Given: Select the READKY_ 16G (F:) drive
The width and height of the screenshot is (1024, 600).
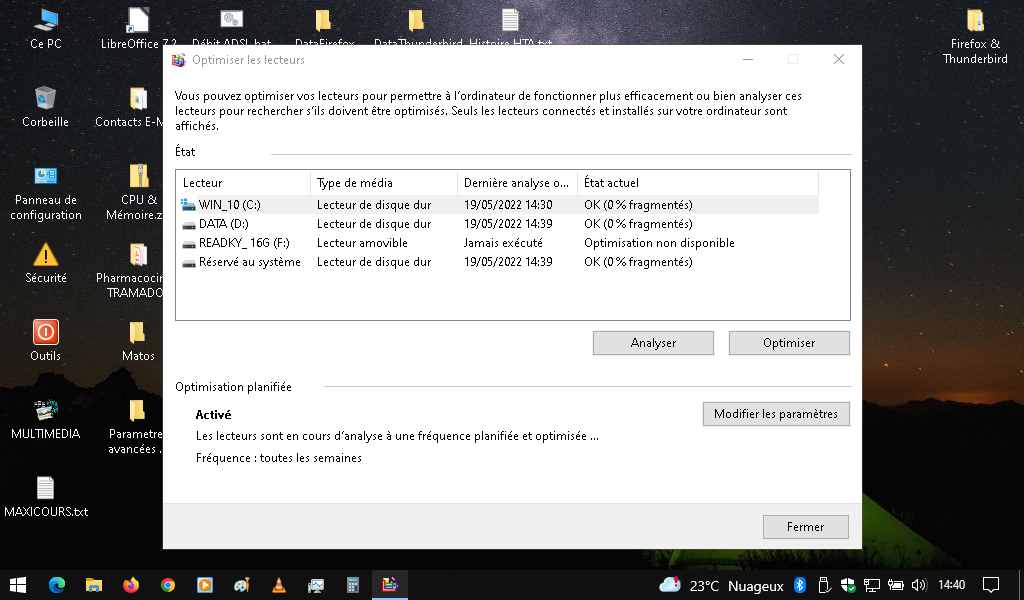Looking at the screenshot, I should tap(499, 243).
